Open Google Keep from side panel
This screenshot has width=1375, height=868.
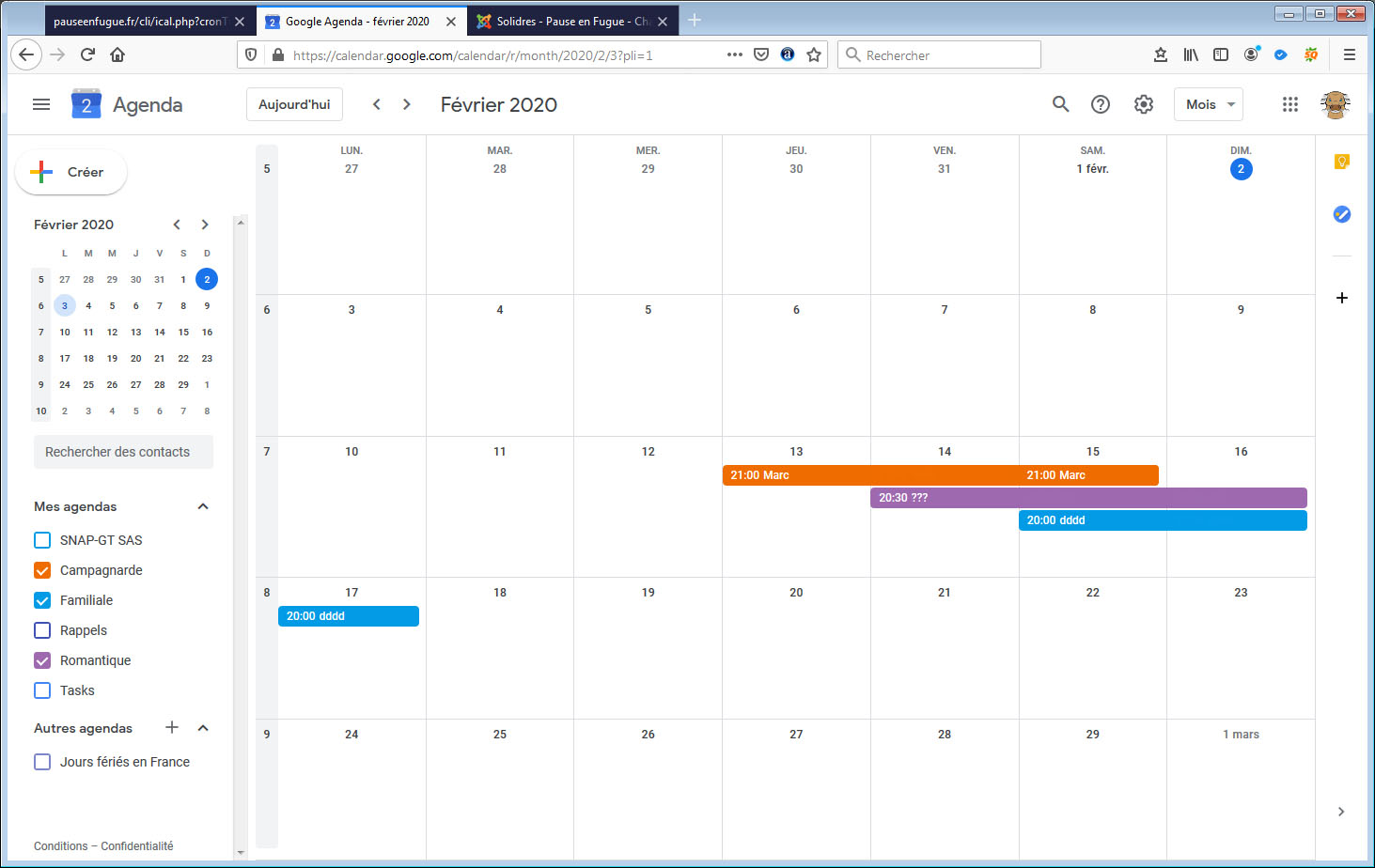(x=1341, y=162)
